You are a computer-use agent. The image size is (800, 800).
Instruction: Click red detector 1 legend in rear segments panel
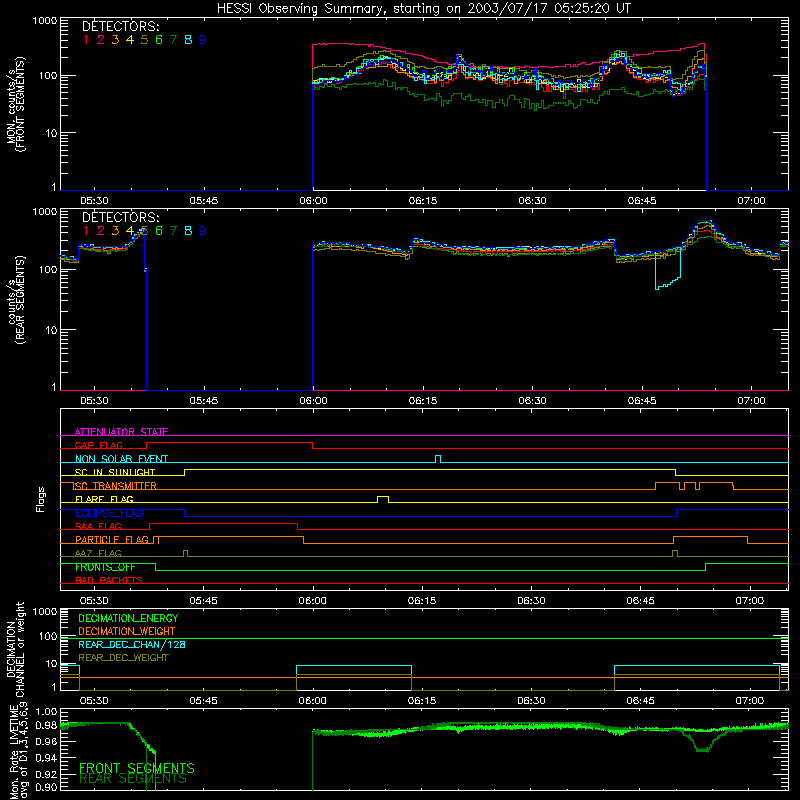click(86, 231)
